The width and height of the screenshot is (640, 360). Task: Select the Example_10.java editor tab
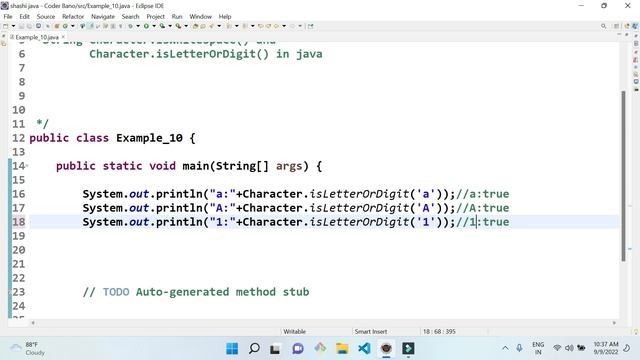tap(37, 37)
